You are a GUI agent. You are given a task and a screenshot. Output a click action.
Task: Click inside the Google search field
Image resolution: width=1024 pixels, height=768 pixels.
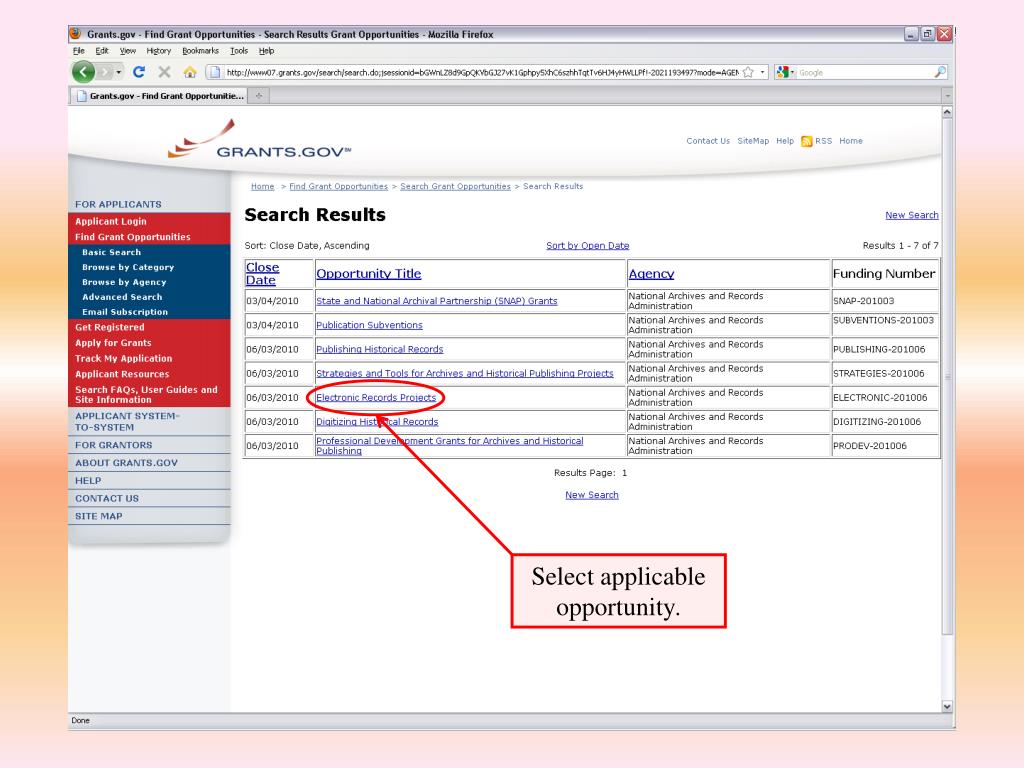(864, 72)
